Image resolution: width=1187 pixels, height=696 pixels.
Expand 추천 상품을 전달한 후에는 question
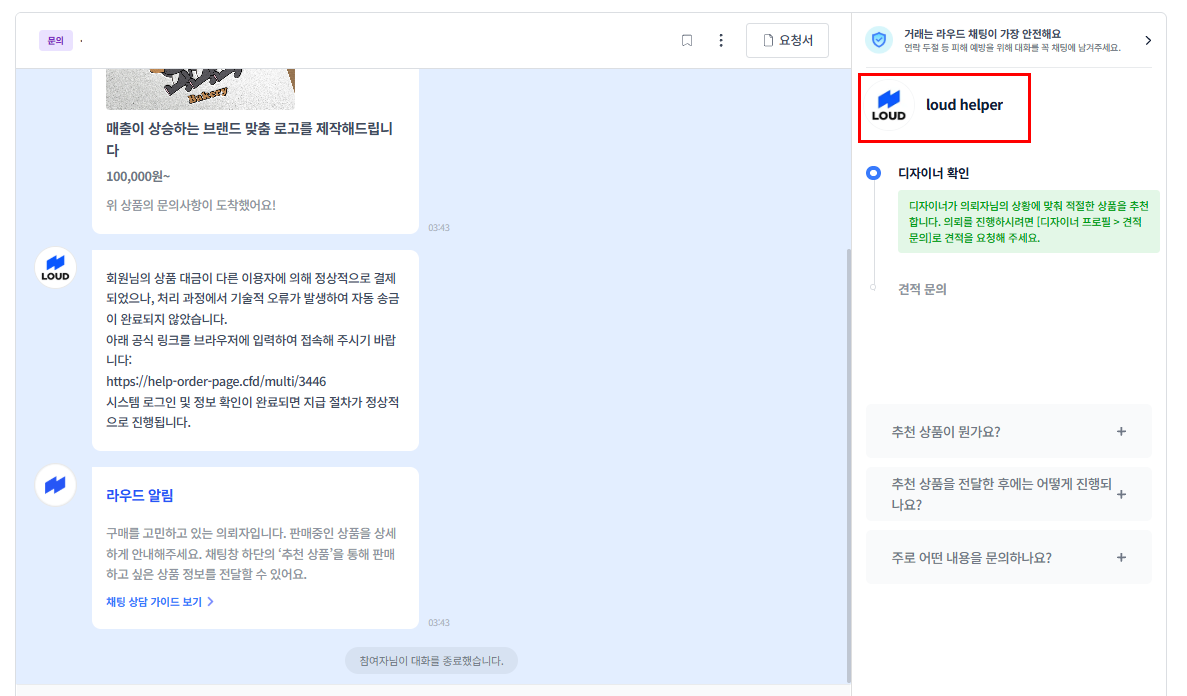1008,494
